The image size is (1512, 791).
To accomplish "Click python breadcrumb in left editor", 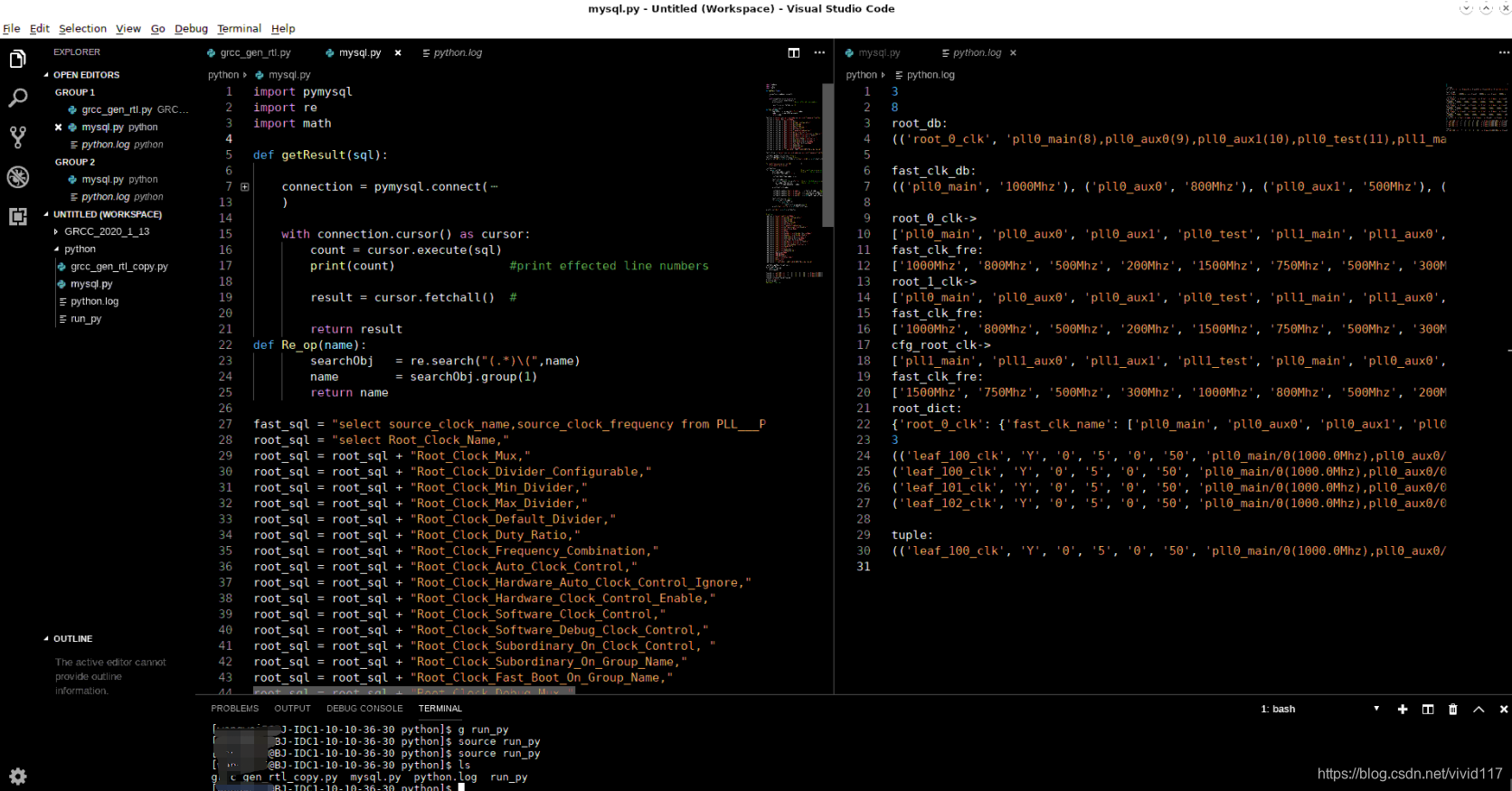I will click(x=223, y=75).
